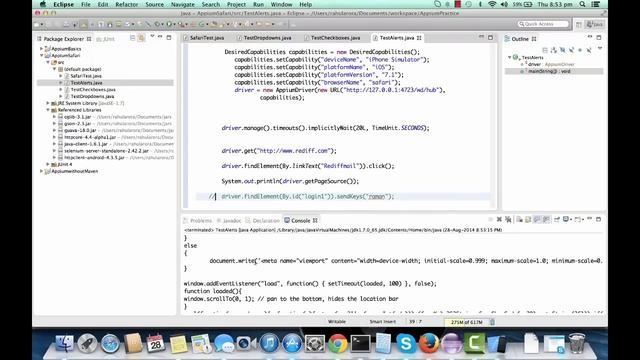Open Safari from the Dock

pyautogui.click(x=110, y=343)
